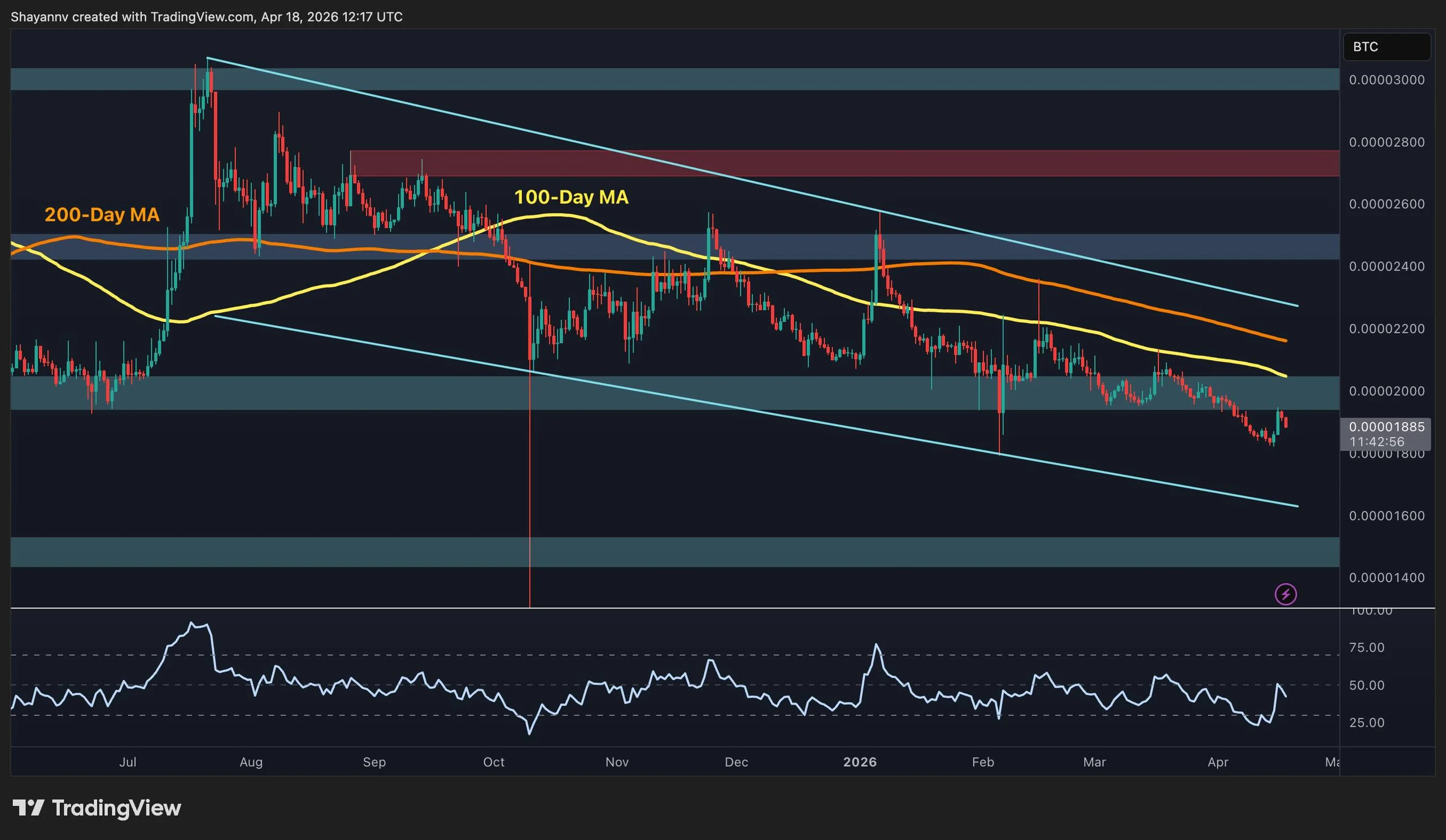
Task: Click the 2026 year marker on time axis
Action: 860,762
